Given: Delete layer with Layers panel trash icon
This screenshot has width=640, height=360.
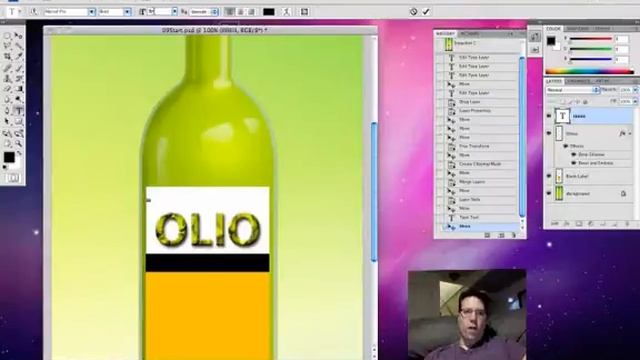Looking at the screenshot, I should pos(627,224).
